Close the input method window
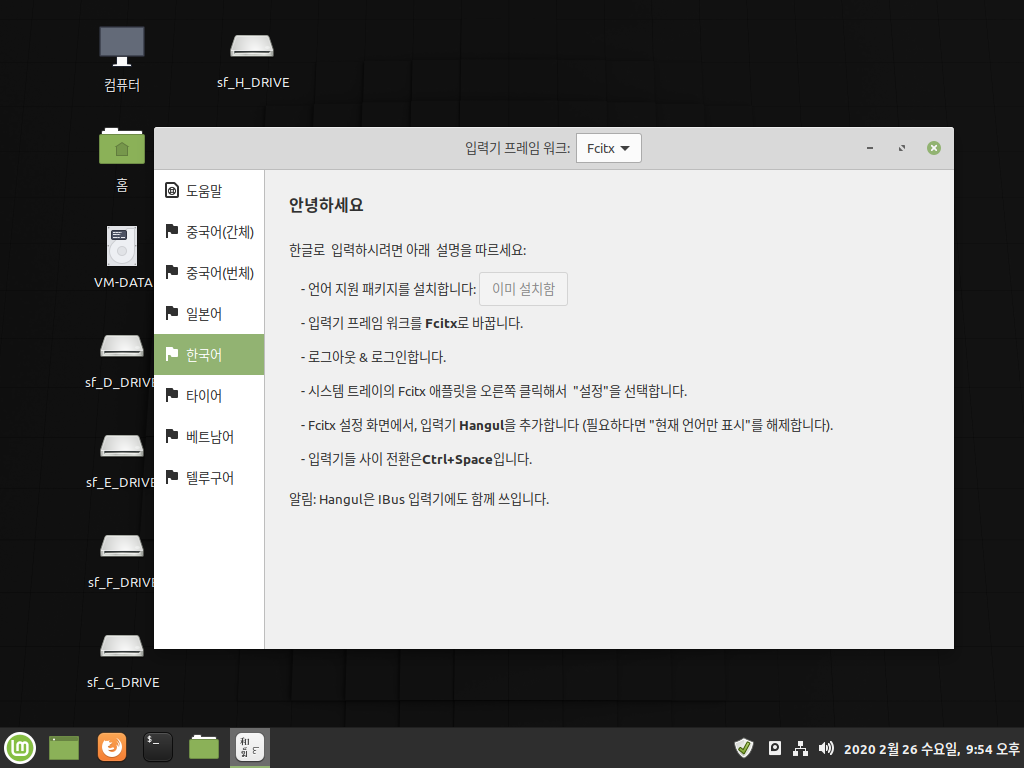Image resolution: width=1024 pixels, height=768 pixels. (934, 148)
